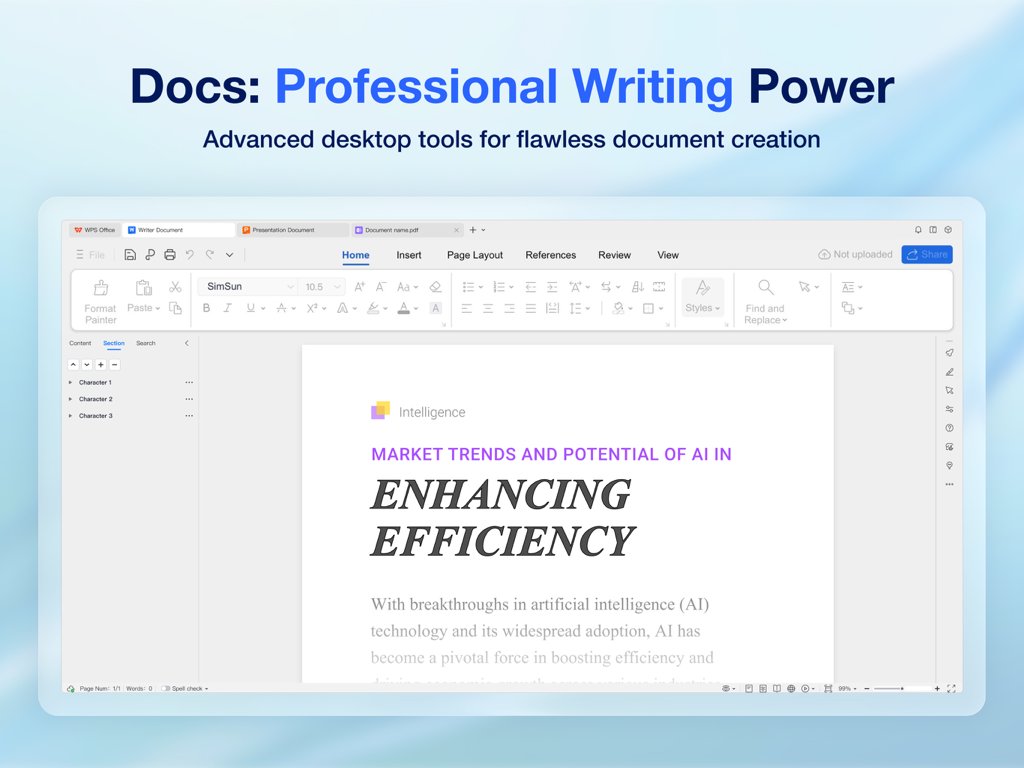Click the Clear Formatting (eraser) icon
Viewport: 1024px width, 768px height.
click(435, 287)
